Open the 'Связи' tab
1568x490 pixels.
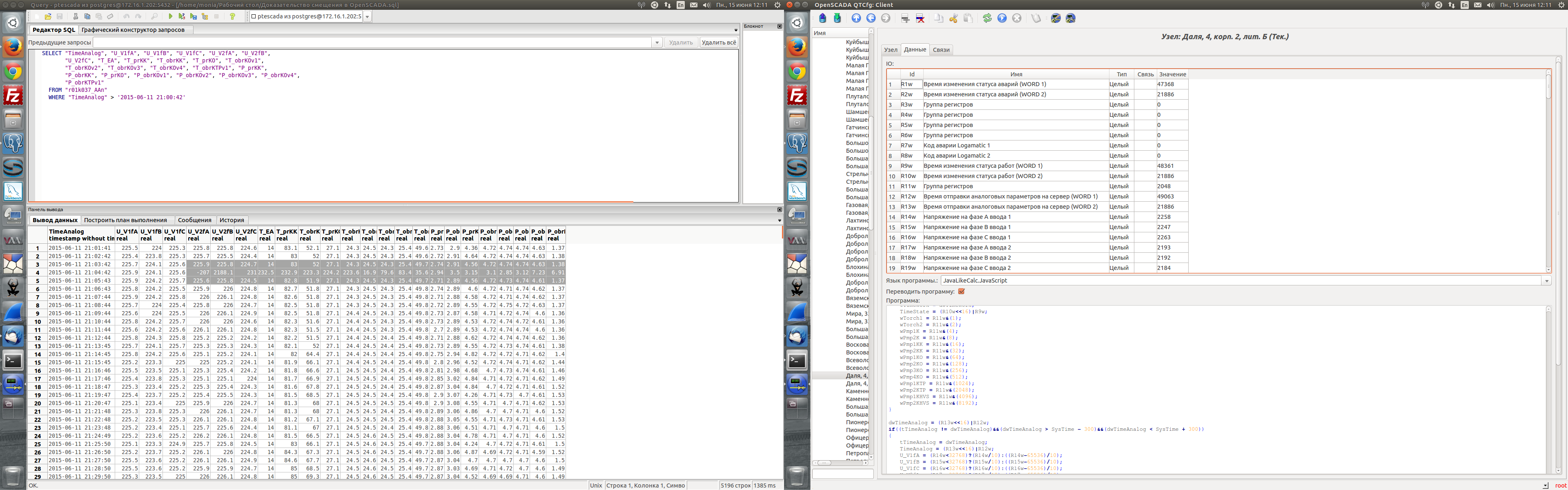click(941, 50)
